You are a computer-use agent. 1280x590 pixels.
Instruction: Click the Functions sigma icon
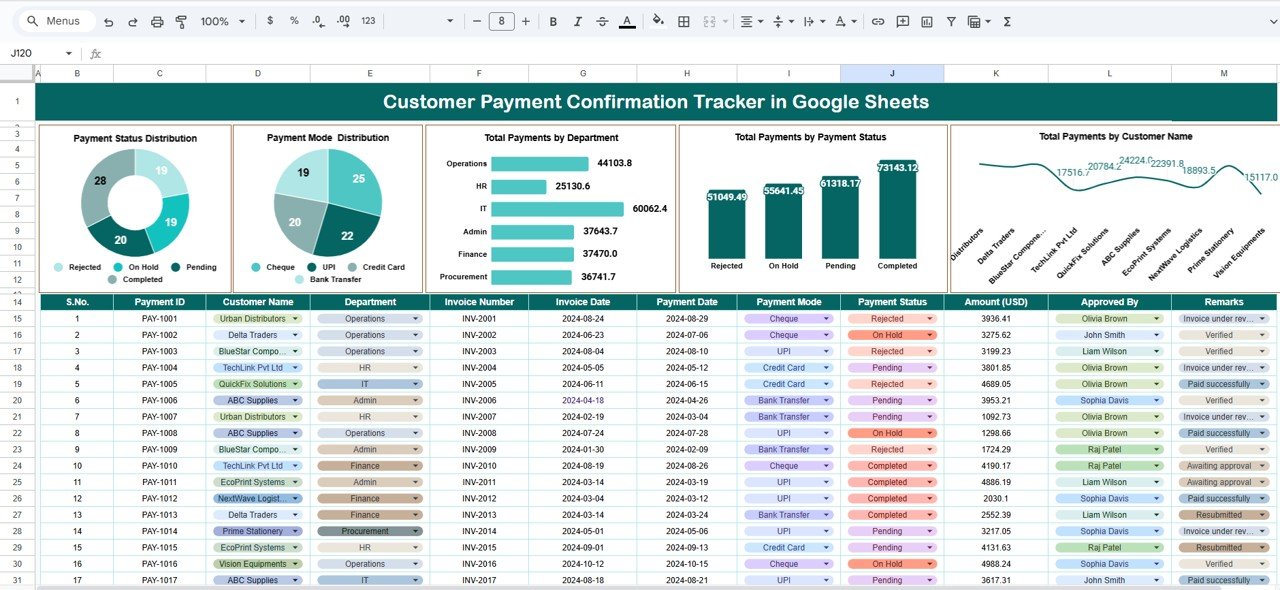[x=1007, y=20]
